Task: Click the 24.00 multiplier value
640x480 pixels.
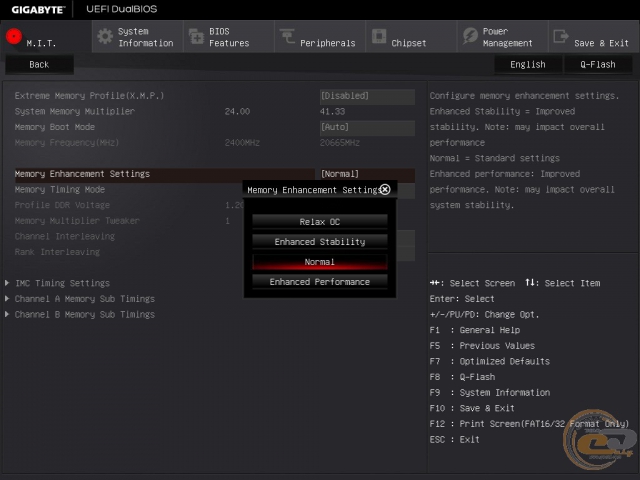Action: click(237, 111)
